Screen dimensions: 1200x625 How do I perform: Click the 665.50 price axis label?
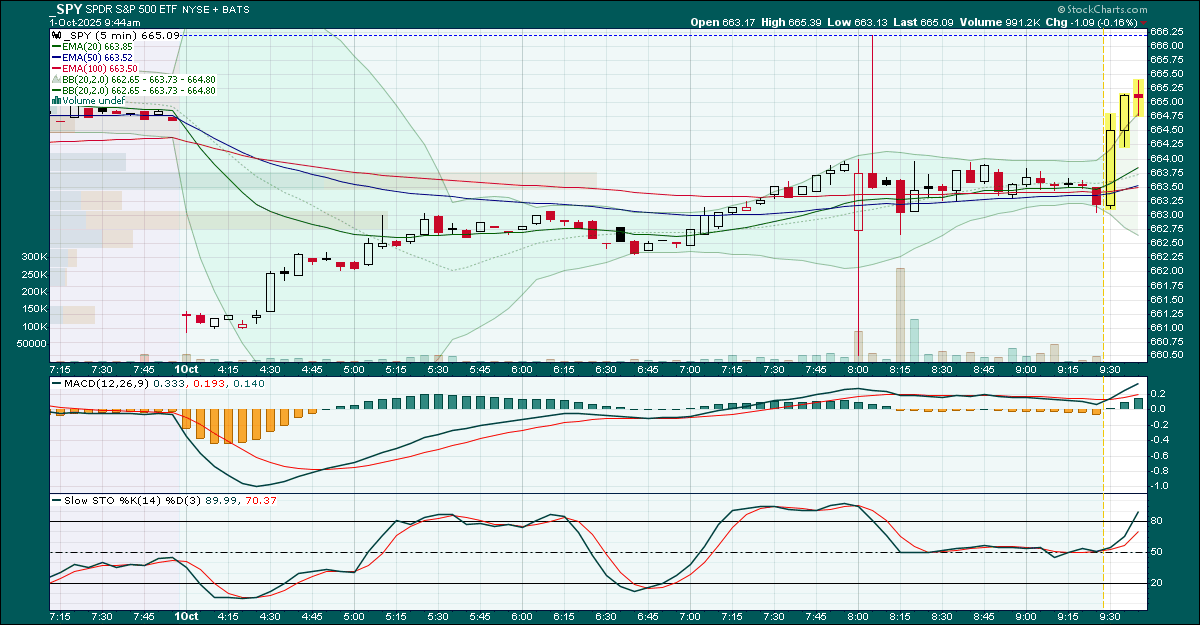[1166, 74]
